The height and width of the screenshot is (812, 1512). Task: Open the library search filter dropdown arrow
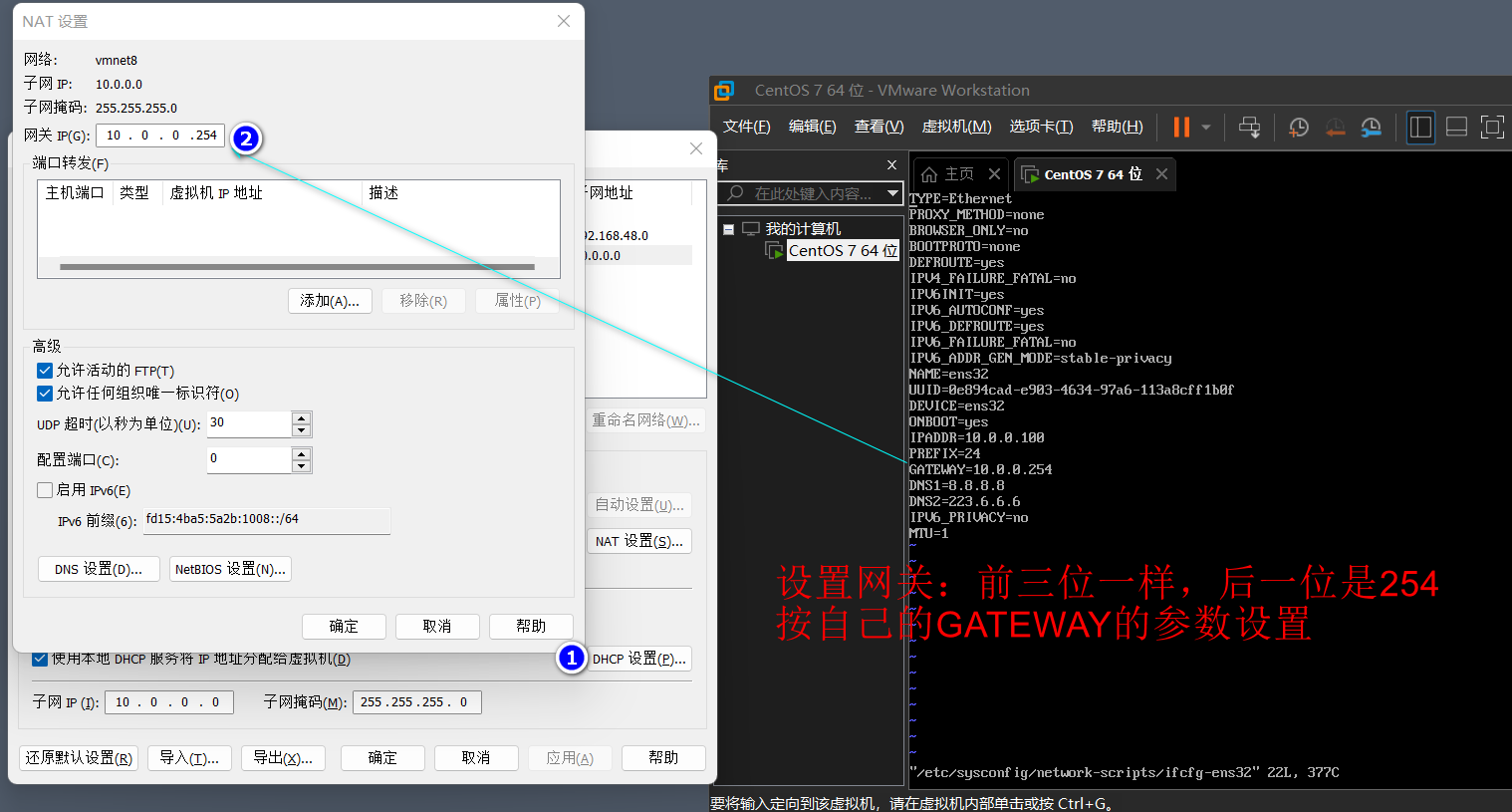pos(892,193)
